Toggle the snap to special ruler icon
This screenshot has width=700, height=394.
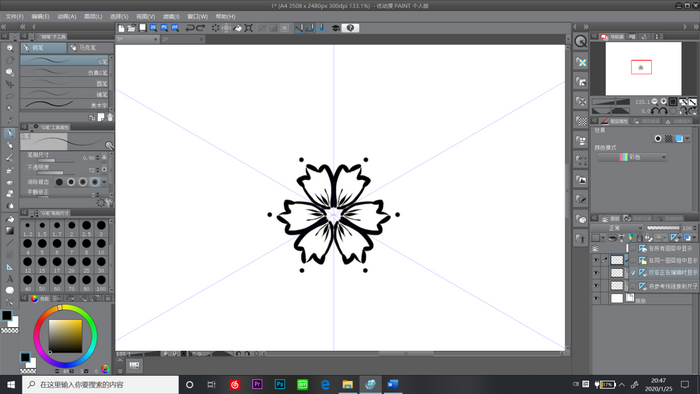click(310, 28)
